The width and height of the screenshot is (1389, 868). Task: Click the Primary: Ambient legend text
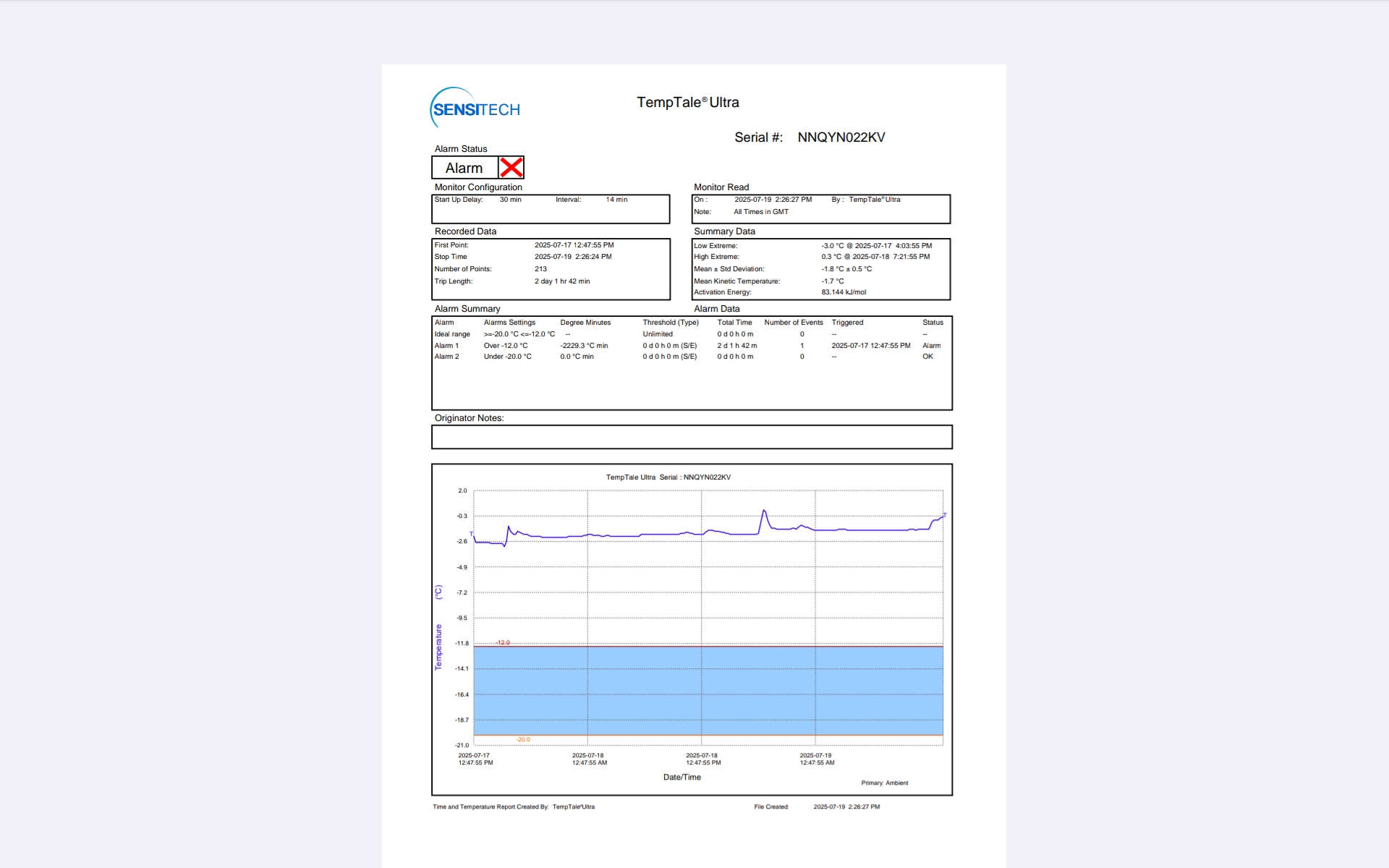click(x=884, y=783)
